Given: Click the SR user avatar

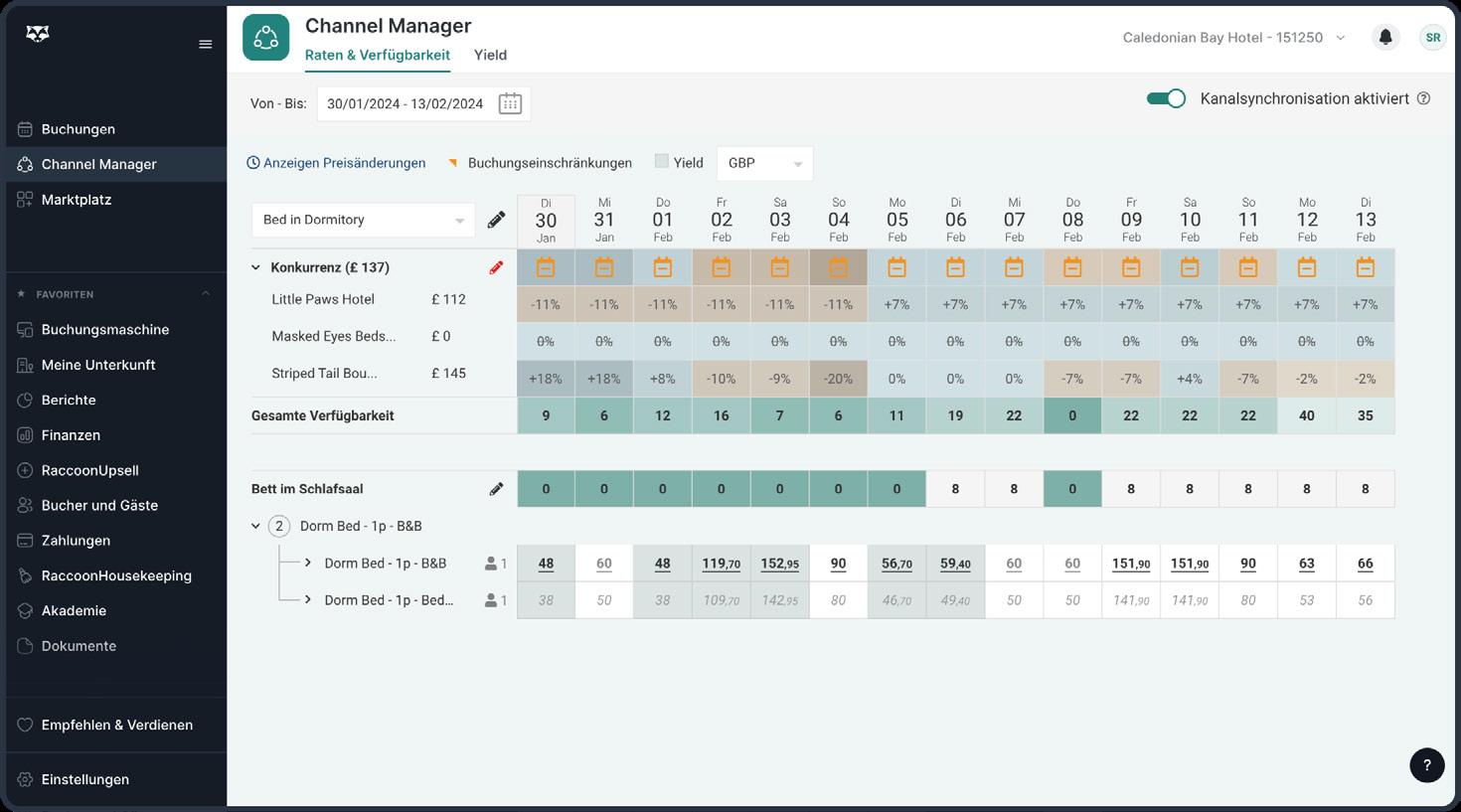Looking at the screenshot, I should click(x=1432, y=38).
